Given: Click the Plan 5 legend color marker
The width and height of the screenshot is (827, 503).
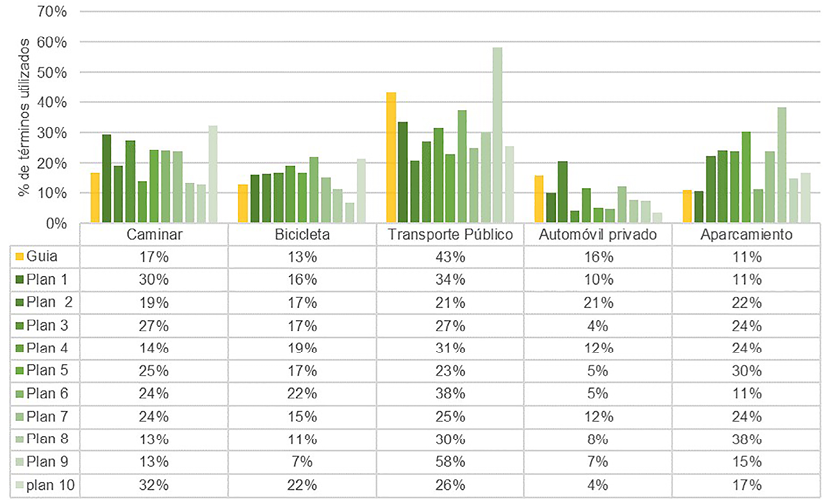Looking at the screenshot, I should [x=20, y=369].
